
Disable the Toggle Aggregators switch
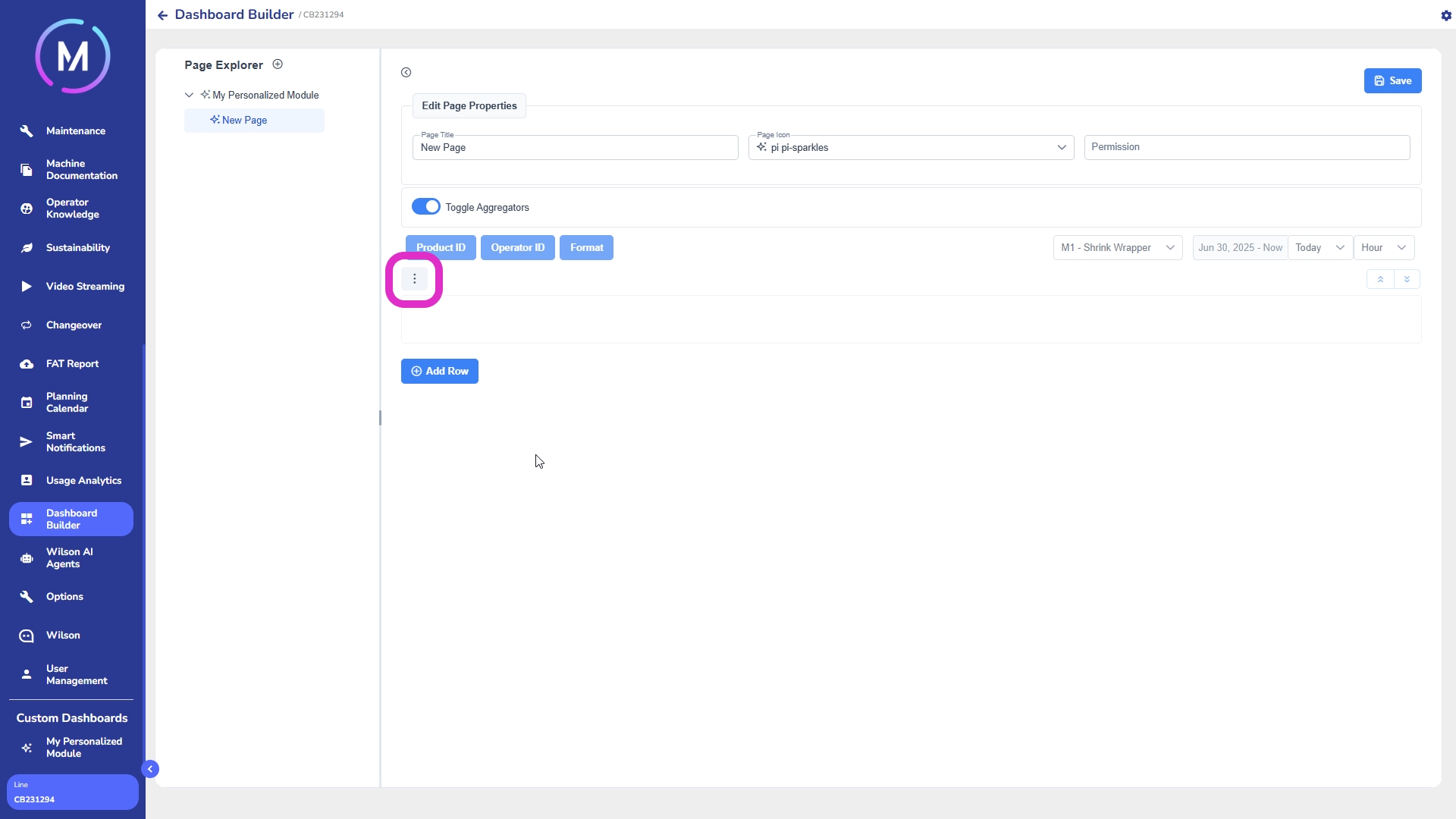(425, 206)
